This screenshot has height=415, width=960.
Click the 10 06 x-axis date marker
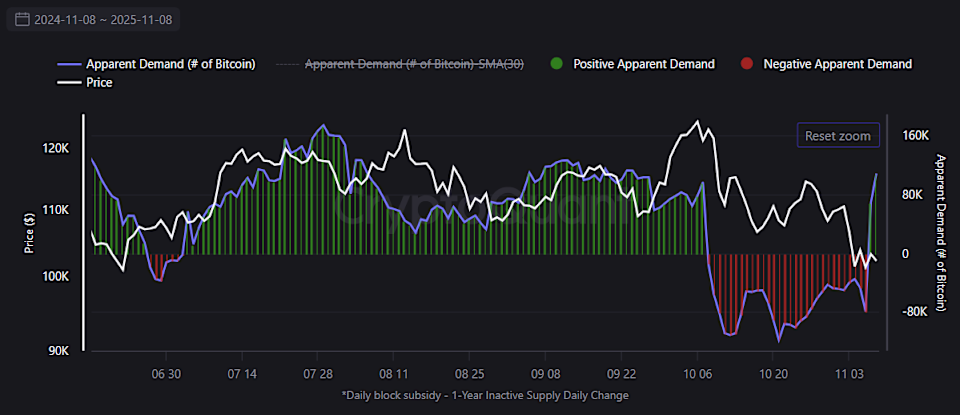pyautogui.click(x=697, y=373)
